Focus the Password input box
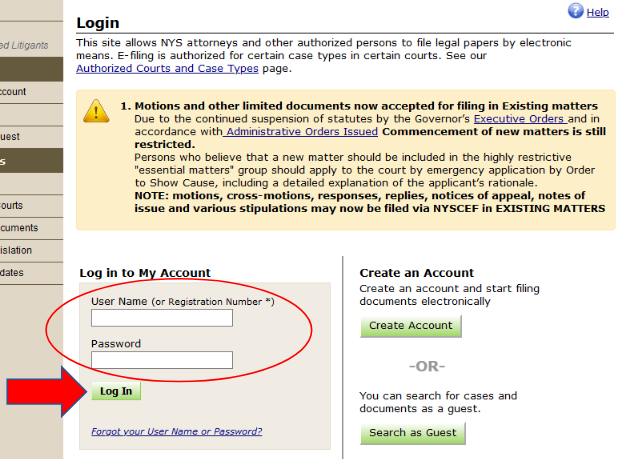 click(161, 360)
